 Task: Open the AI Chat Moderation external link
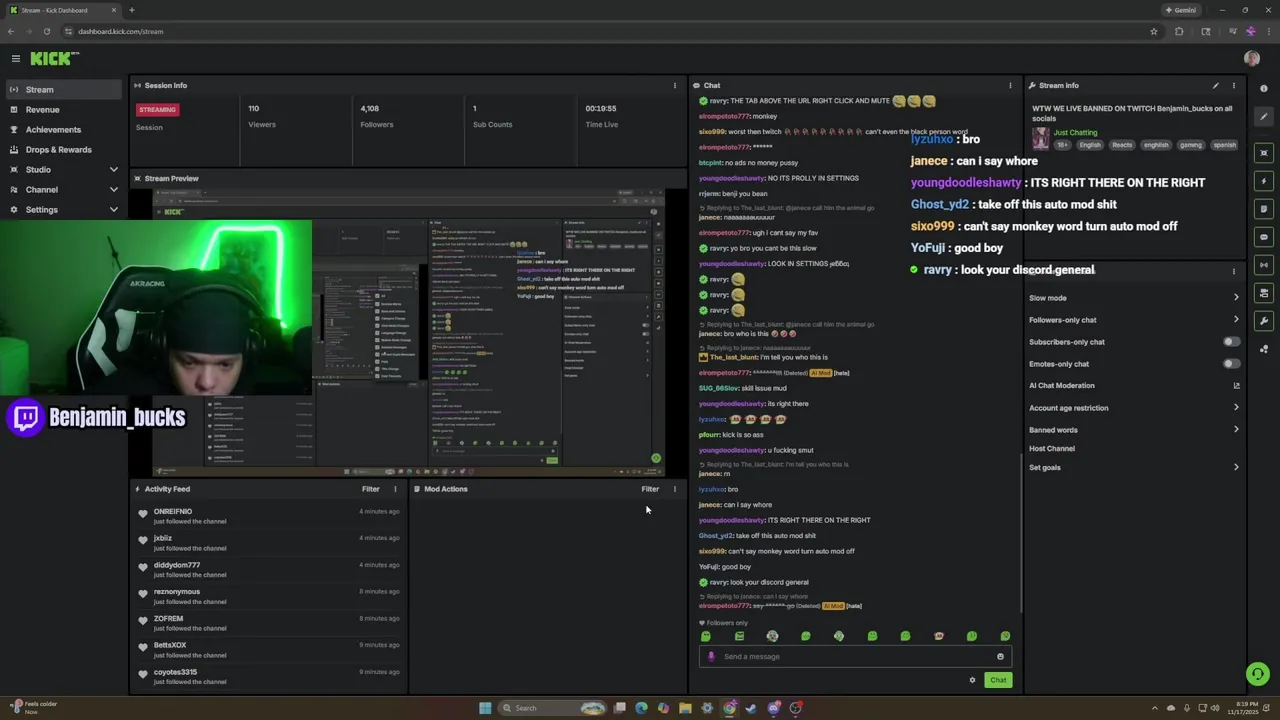click(1236, 386)
